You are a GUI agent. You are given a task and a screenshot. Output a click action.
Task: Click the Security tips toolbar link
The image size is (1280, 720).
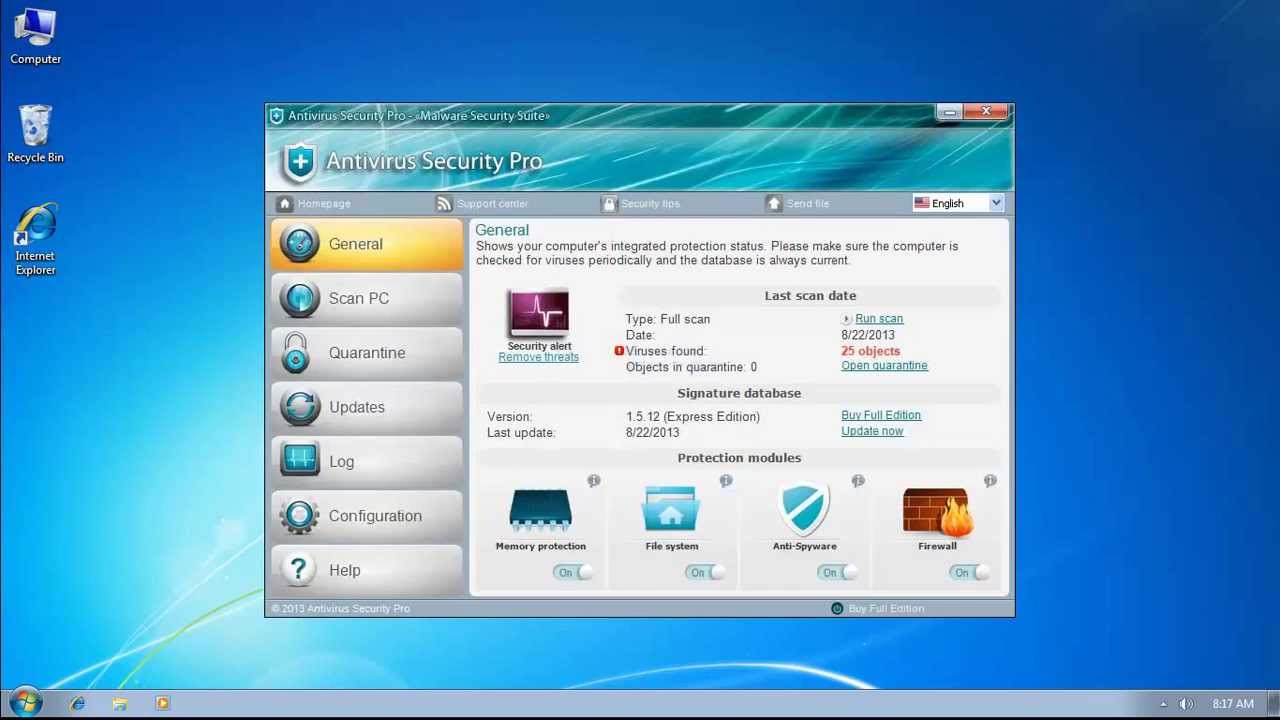(650, 203)
